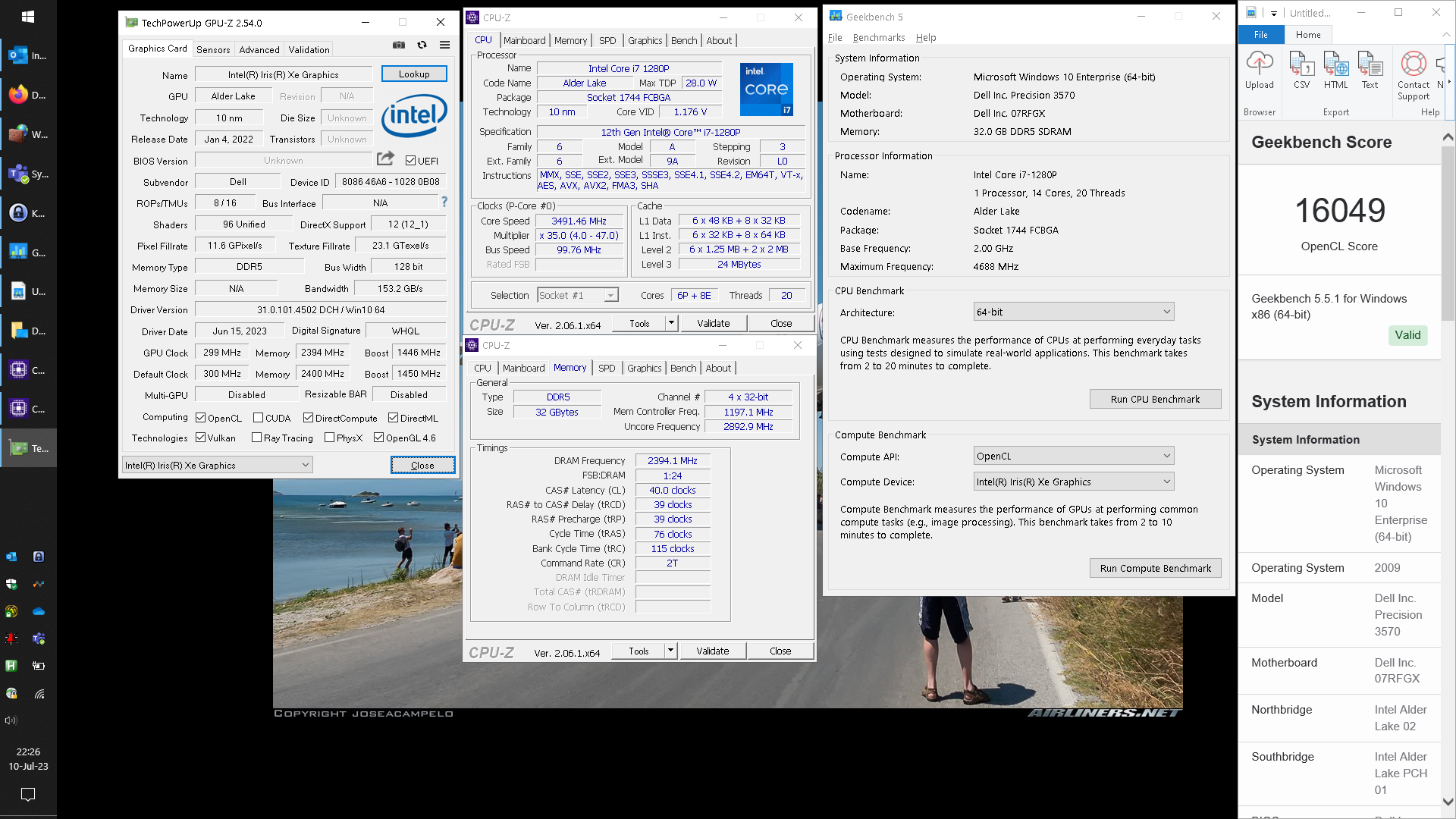Open the Windows Firewall taskbar item
This screenshot has height=819, width=1456.
point(28,134)
